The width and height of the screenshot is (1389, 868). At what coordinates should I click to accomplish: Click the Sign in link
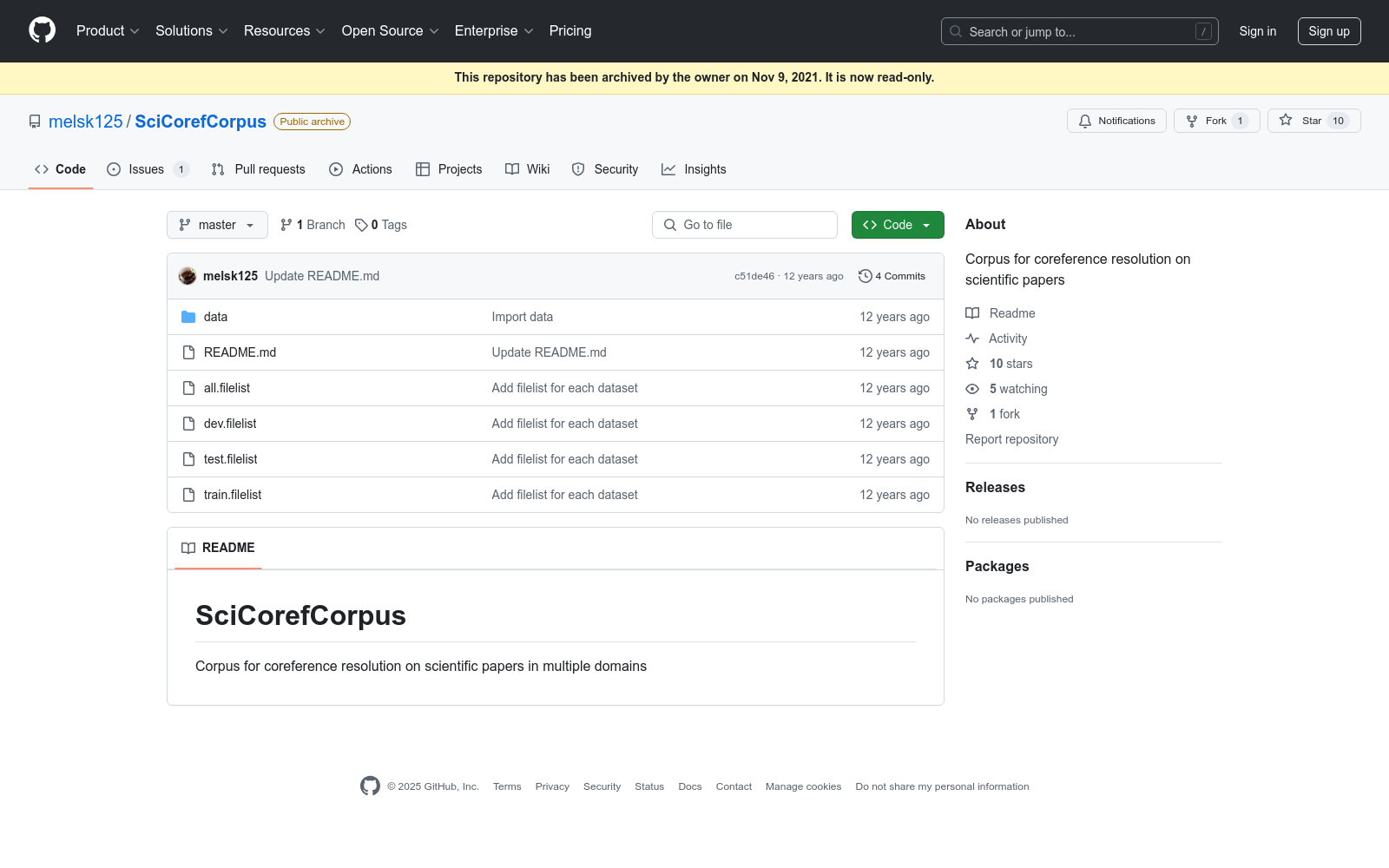pos(1258,31)
